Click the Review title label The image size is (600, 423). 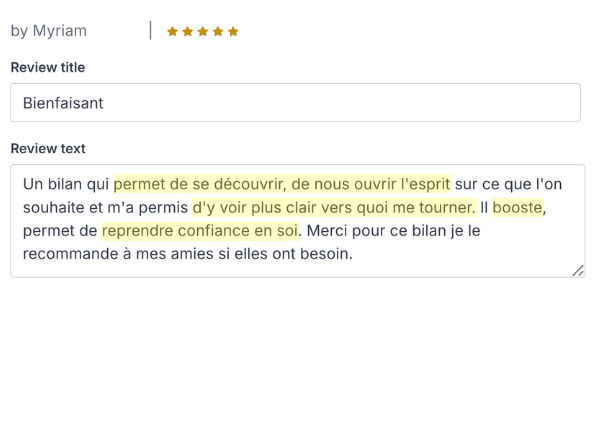[47, 67]
